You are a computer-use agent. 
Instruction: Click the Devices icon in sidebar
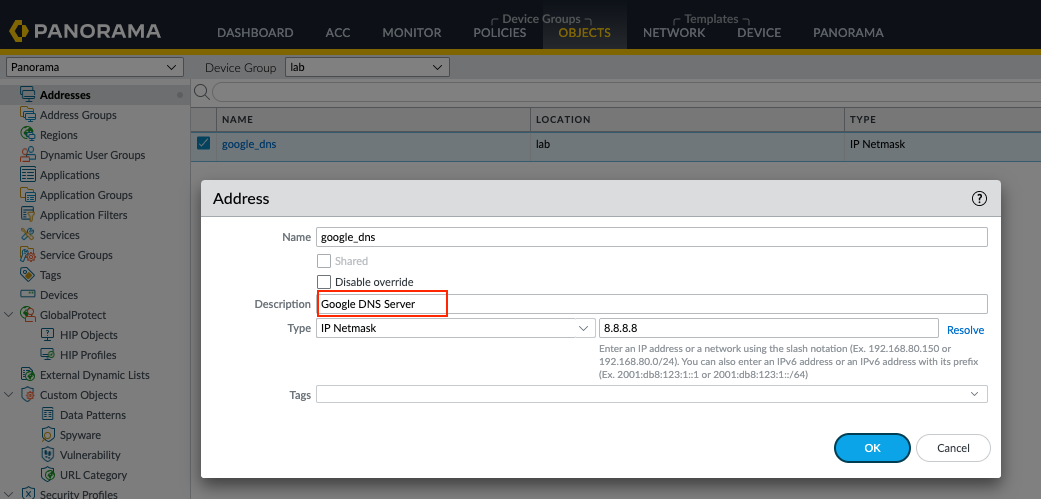pyautogui.click(x=28, y=294)
